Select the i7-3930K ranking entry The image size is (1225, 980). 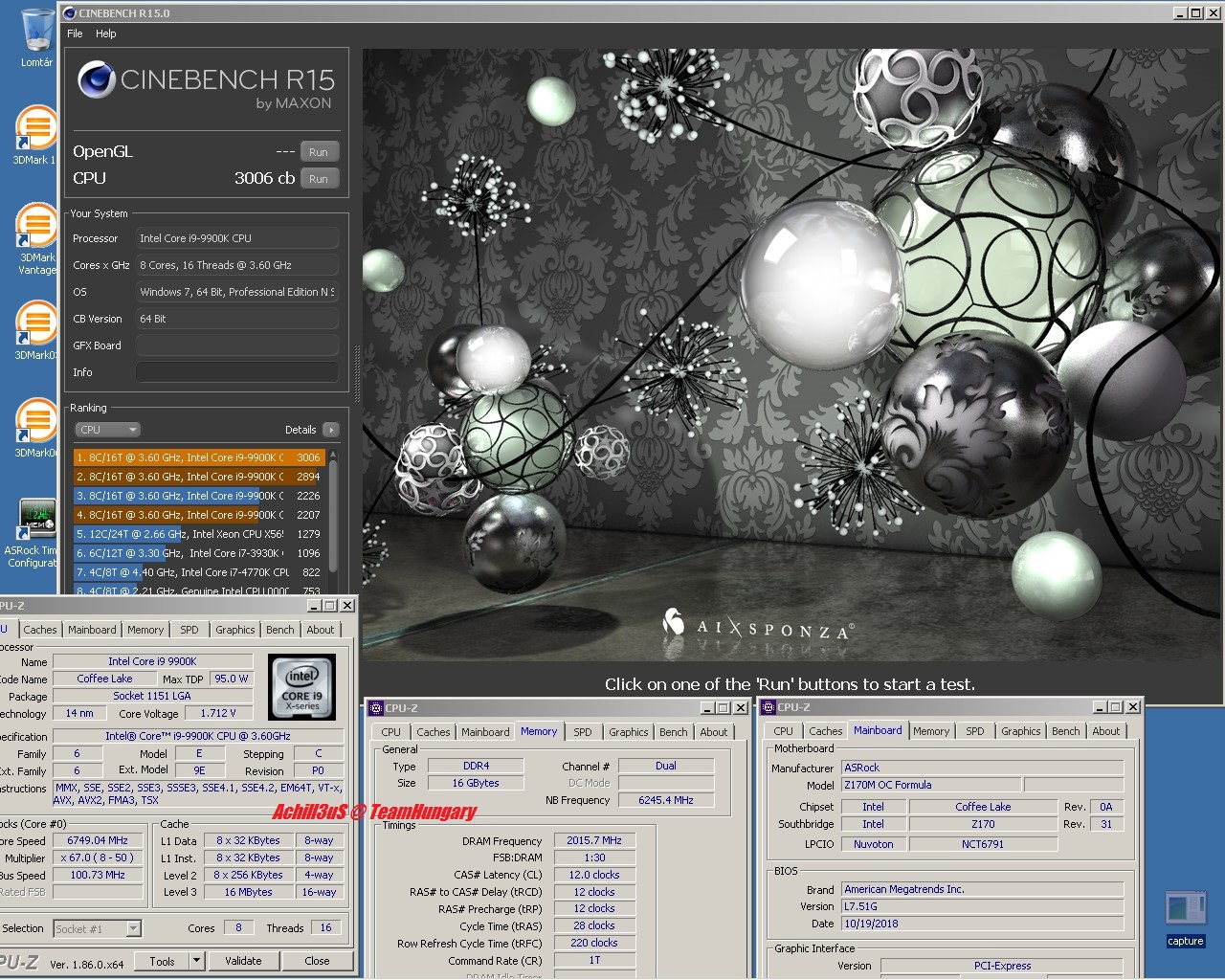(199, 553)
